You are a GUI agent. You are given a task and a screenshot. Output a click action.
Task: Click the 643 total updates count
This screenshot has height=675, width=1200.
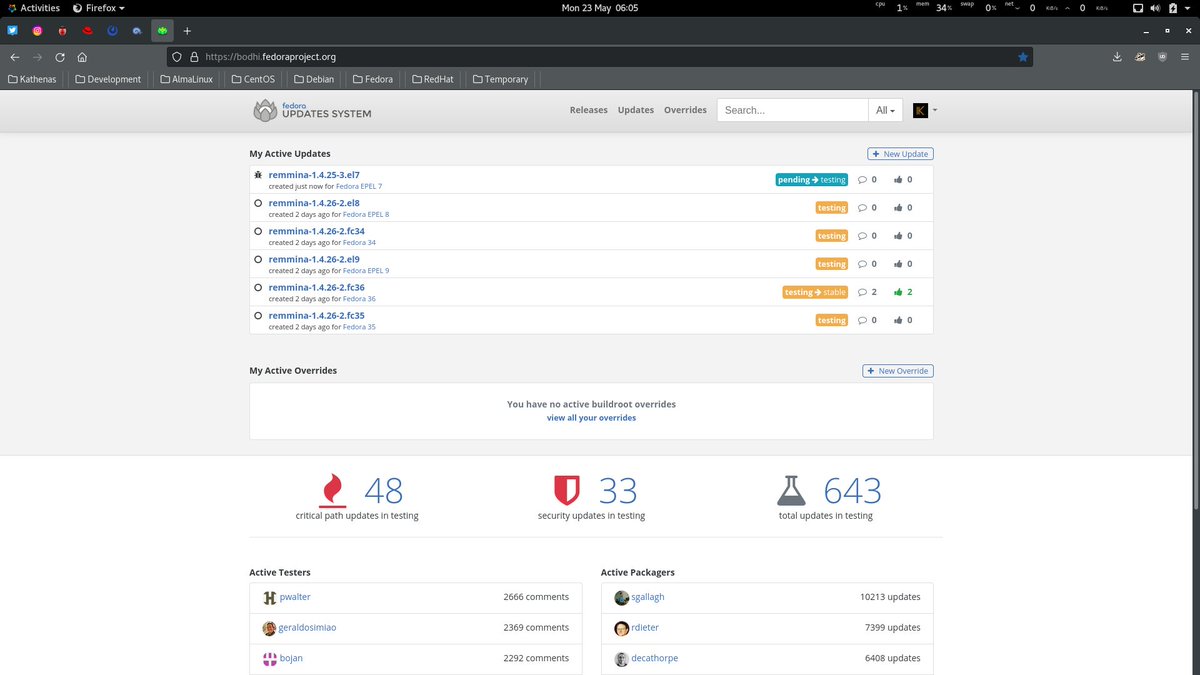pos(852,491)
